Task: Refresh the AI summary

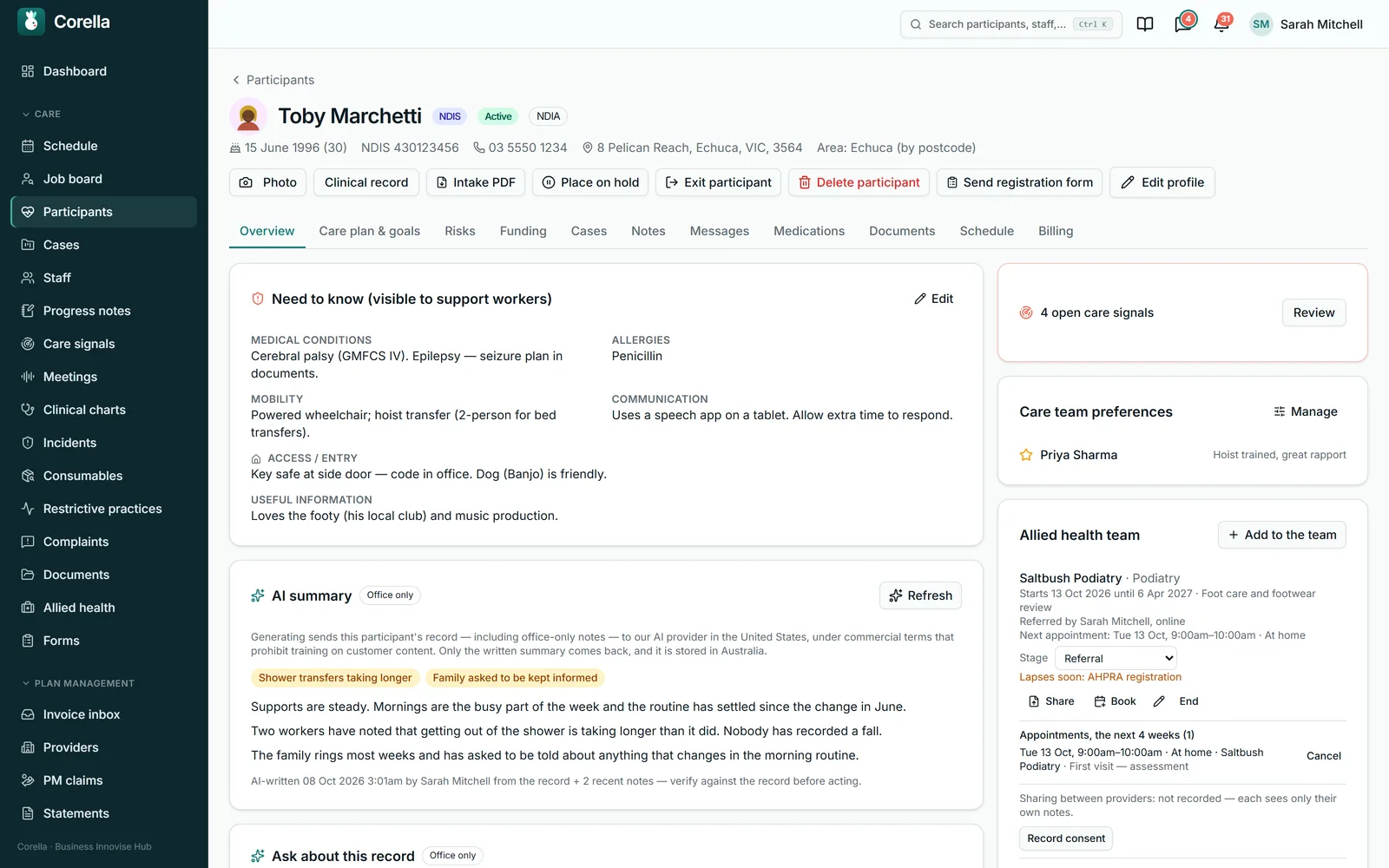Action: click(x=920, y=595)
